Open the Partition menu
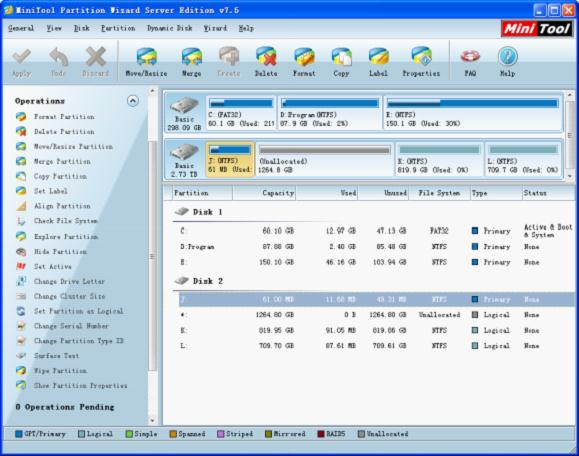The width and height of the screenshot is (579, 456). [x=118, y=28]
